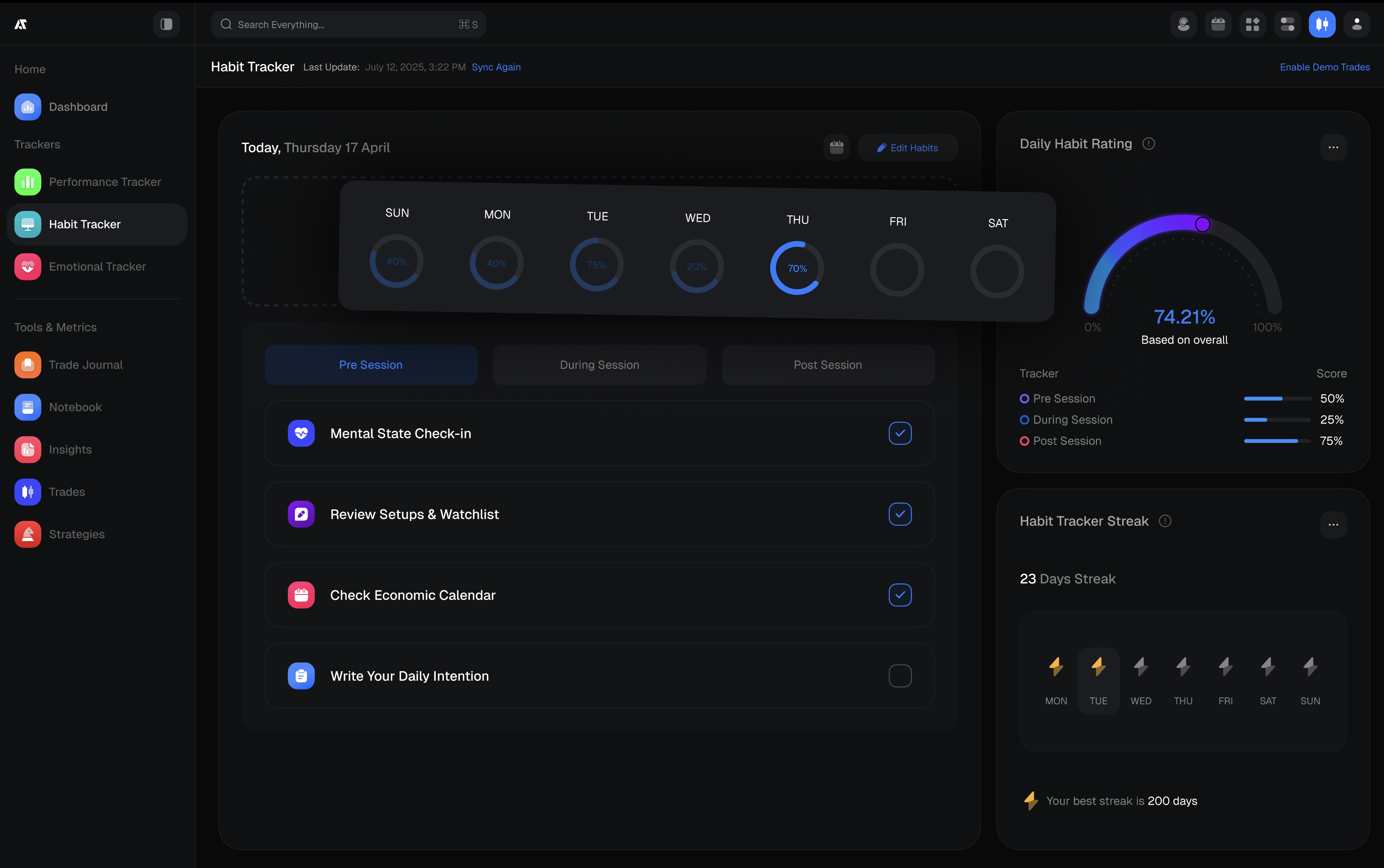Open the Emotional Tracker sidebar item

point(97,266)
